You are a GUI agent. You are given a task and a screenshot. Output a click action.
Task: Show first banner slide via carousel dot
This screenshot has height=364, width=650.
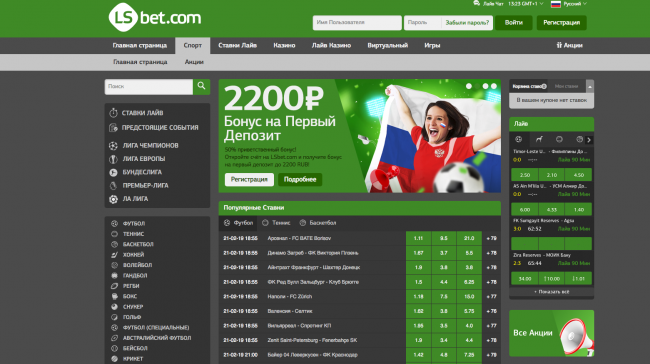[469, 86]
